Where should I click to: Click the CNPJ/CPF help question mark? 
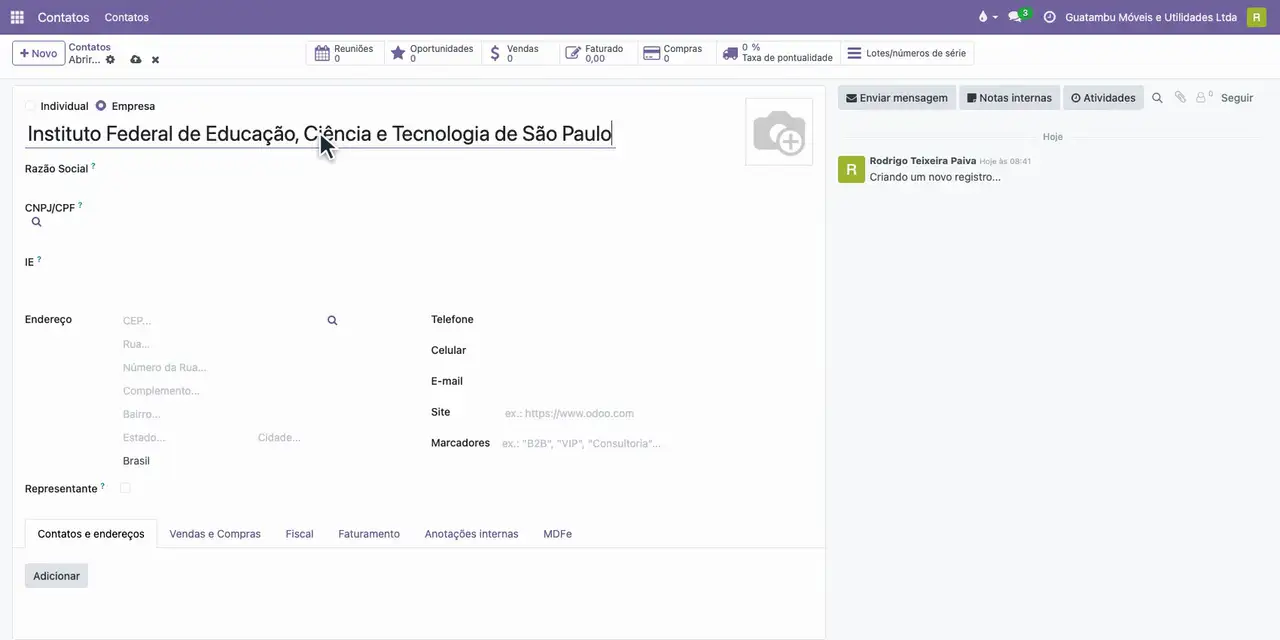(x=80, y=205)
